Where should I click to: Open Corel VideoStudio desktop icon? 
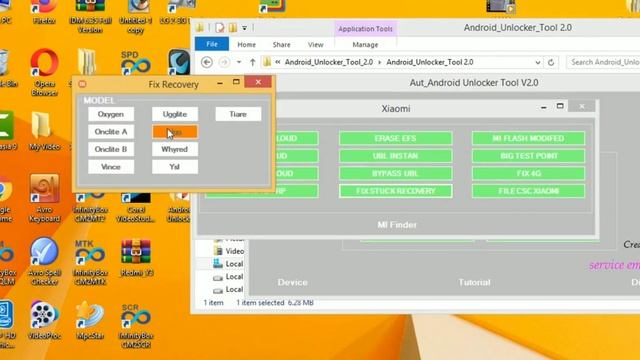pos(136,208)
